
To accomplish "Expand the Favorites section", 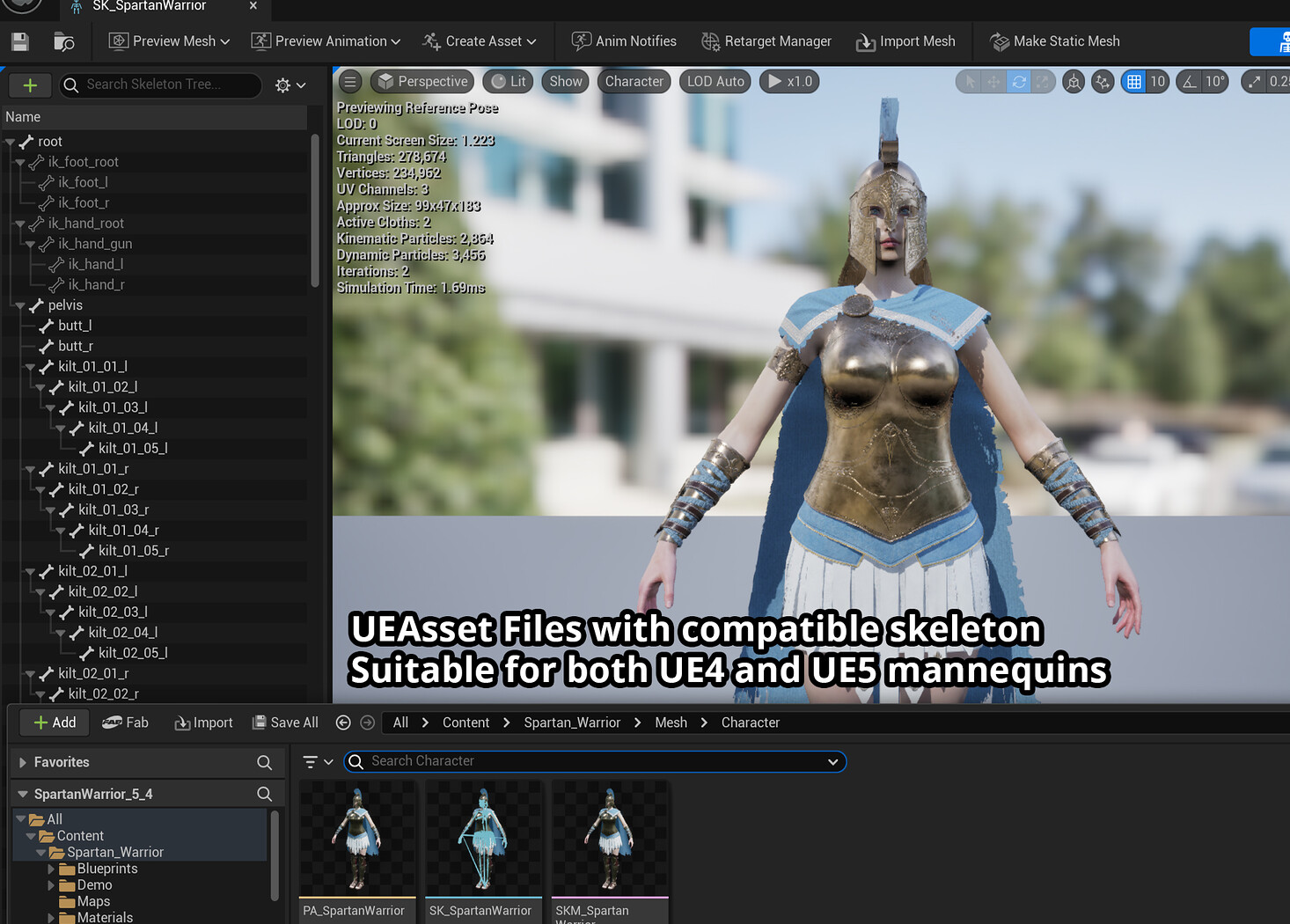I will click(23, 762).
